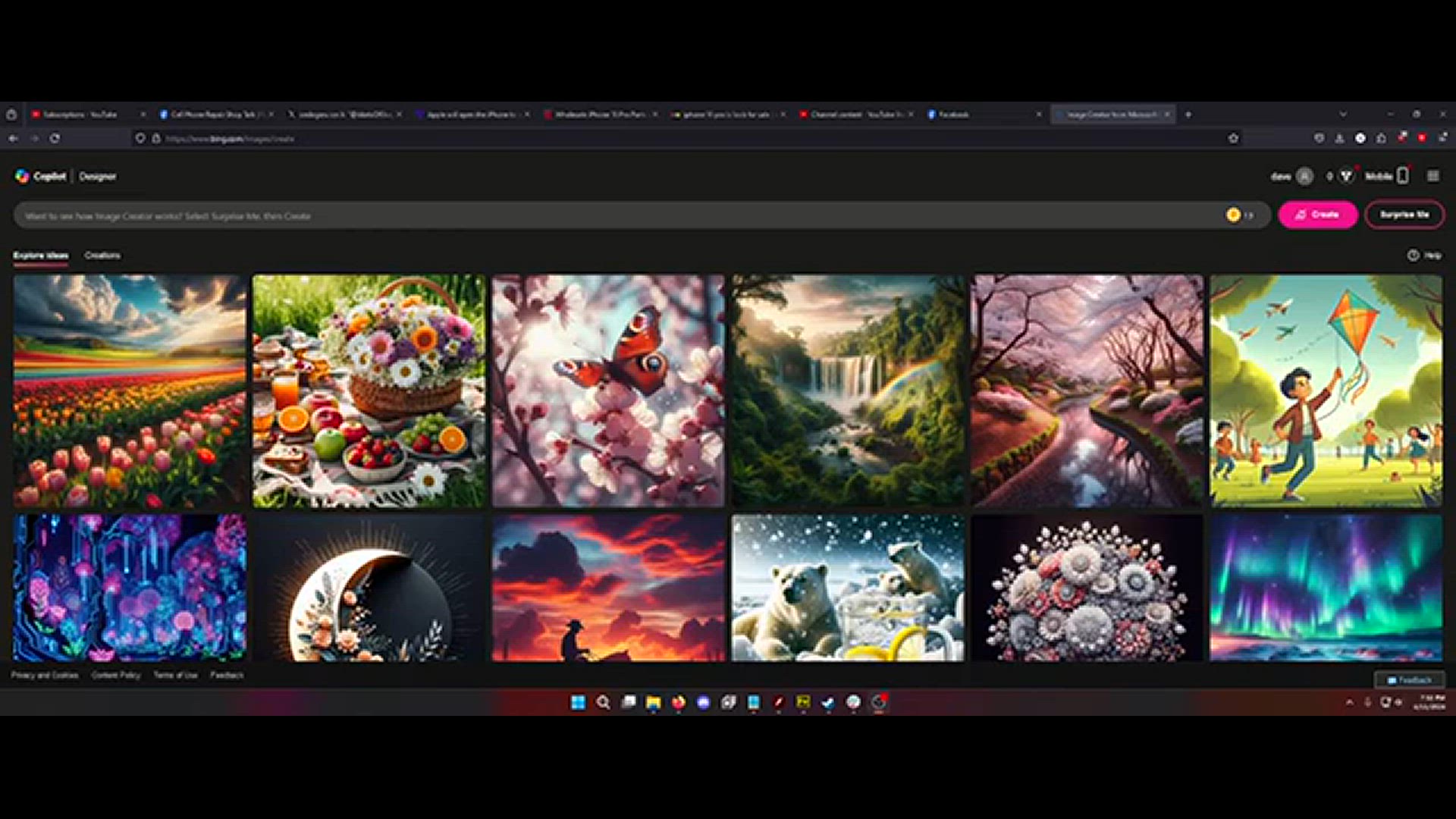Click the user profile avatar in the header
The width and height of the screenshot is (1456, 819).
pos(1304,176)
